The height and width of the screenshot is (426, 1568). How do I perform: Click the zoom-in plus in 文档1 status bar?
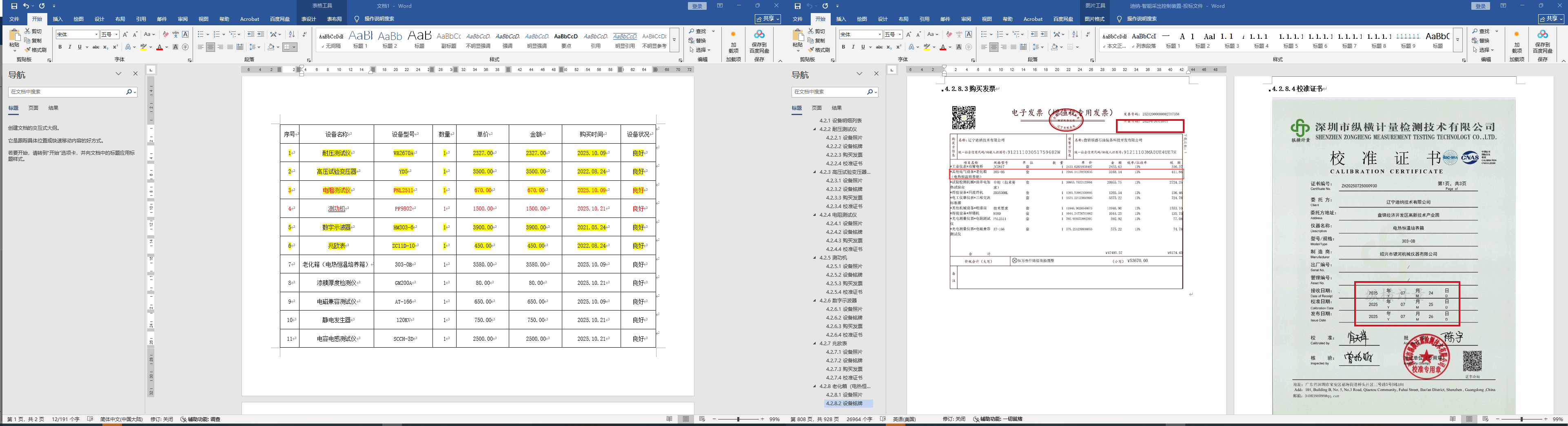762,419
